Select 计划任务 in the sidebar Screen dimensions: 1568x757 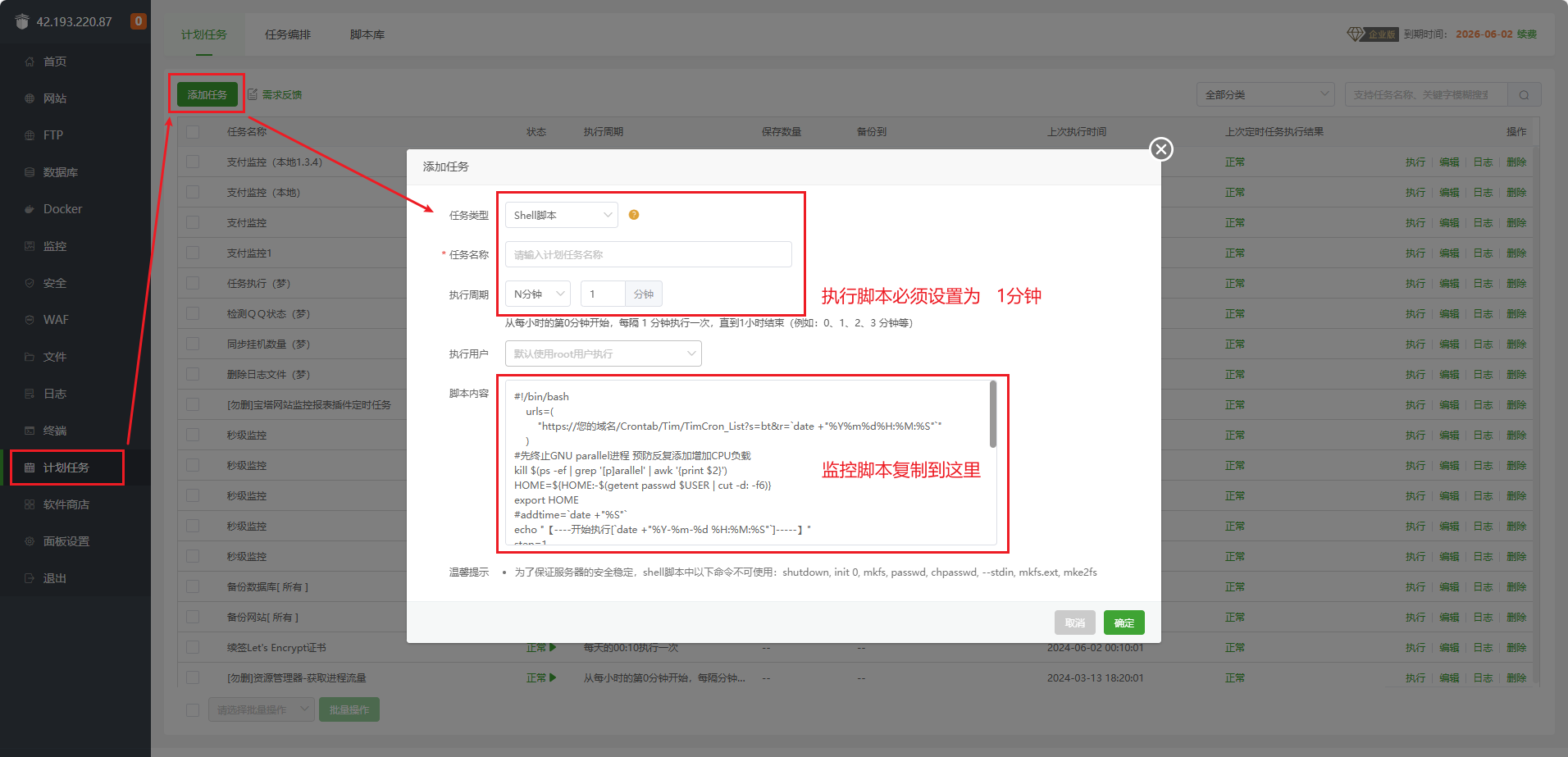point(66,467)
